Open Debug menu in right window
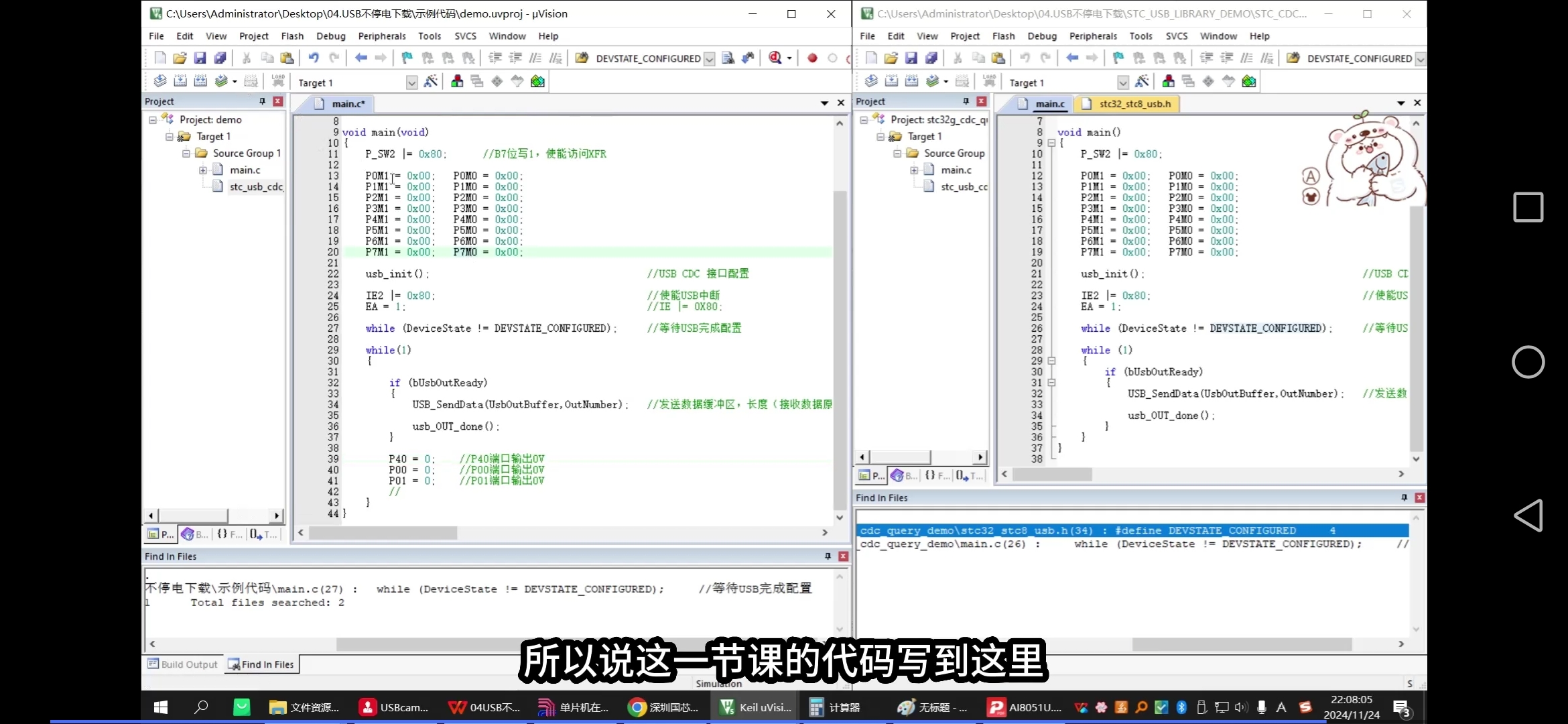Image resolution: width=1568 pixels, height=724 pixels. point(1042,36)
